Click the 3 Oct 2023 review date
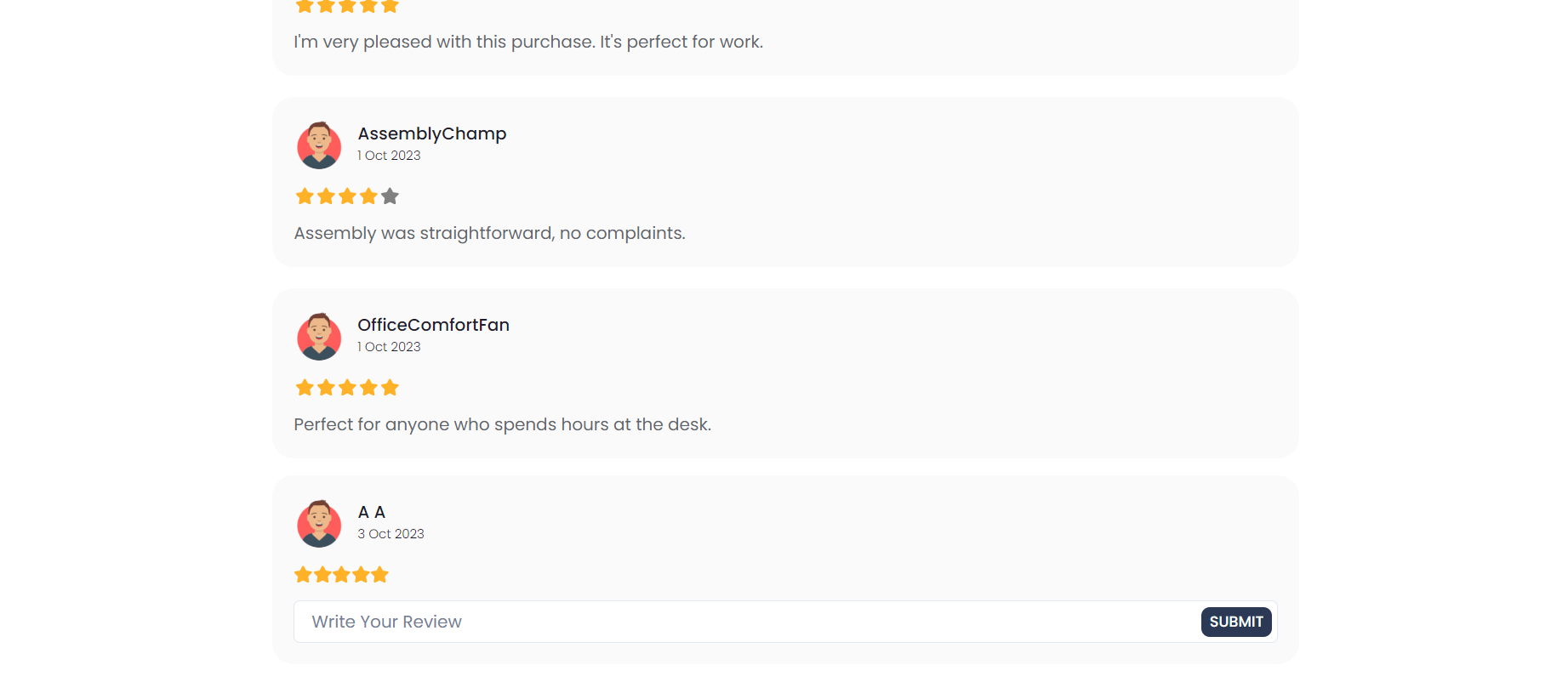The height and width of the screenshot is (699, 1568). pyautogui.click(x=391, y=534)
